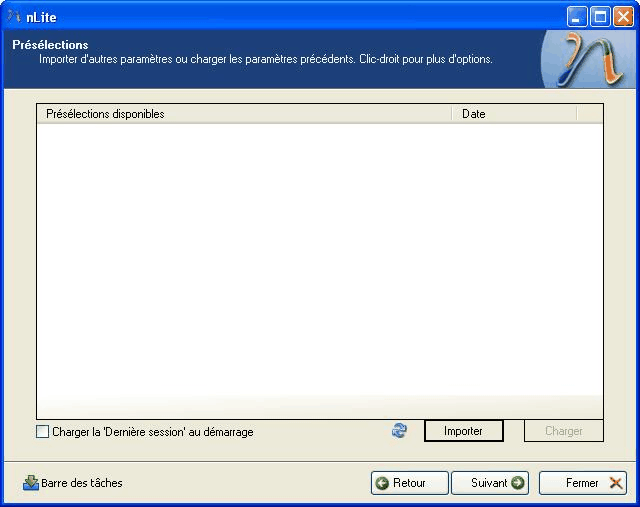The height and width of the screenshot is (507, 640).
Task: Go back with the Retour button
Action: pyautogui.click(x=409, y=483)
